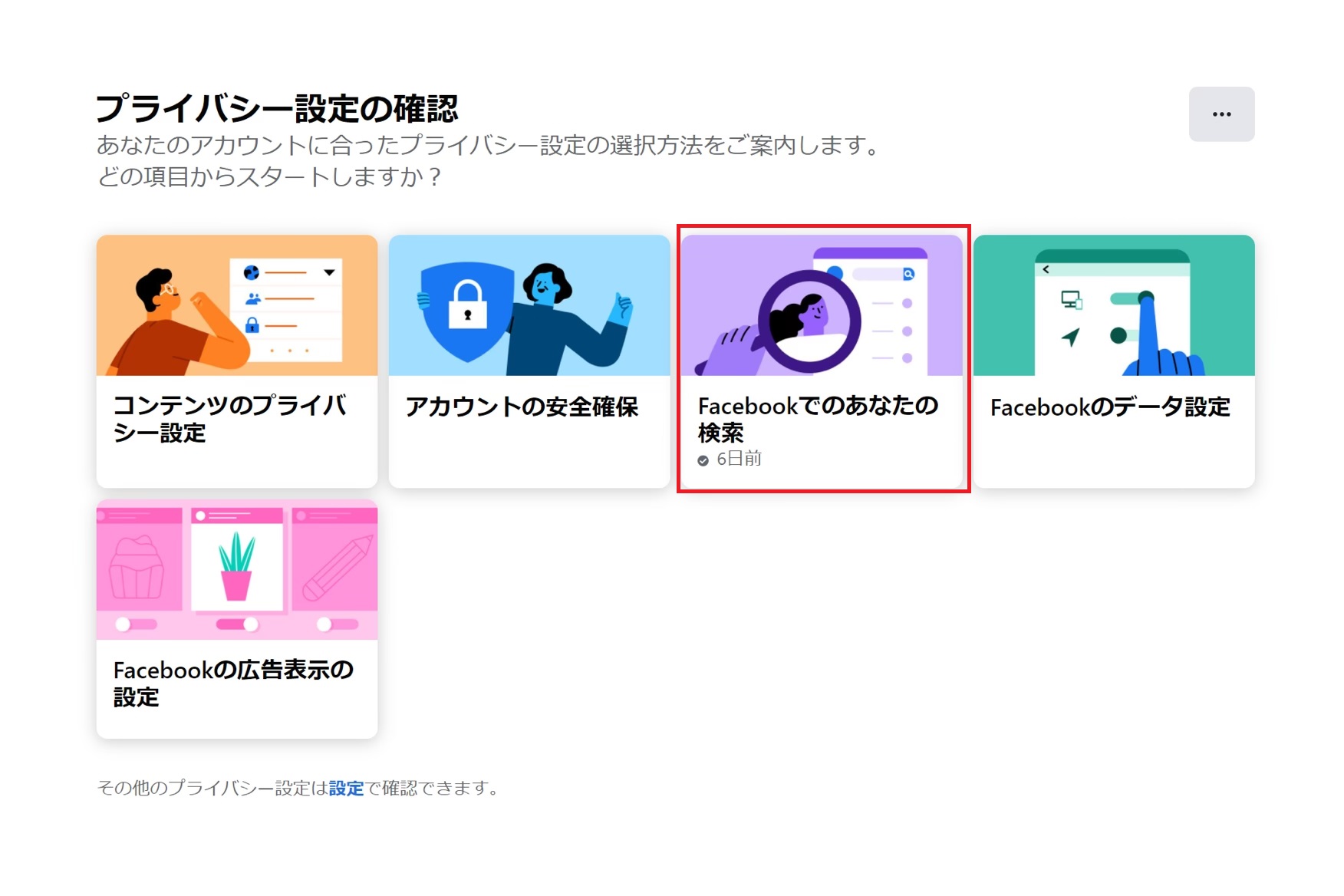Open コンテンツのプライバシー設定 card
The height and width of the screenshot is (896, 1344).
click(x=237, y=361)
